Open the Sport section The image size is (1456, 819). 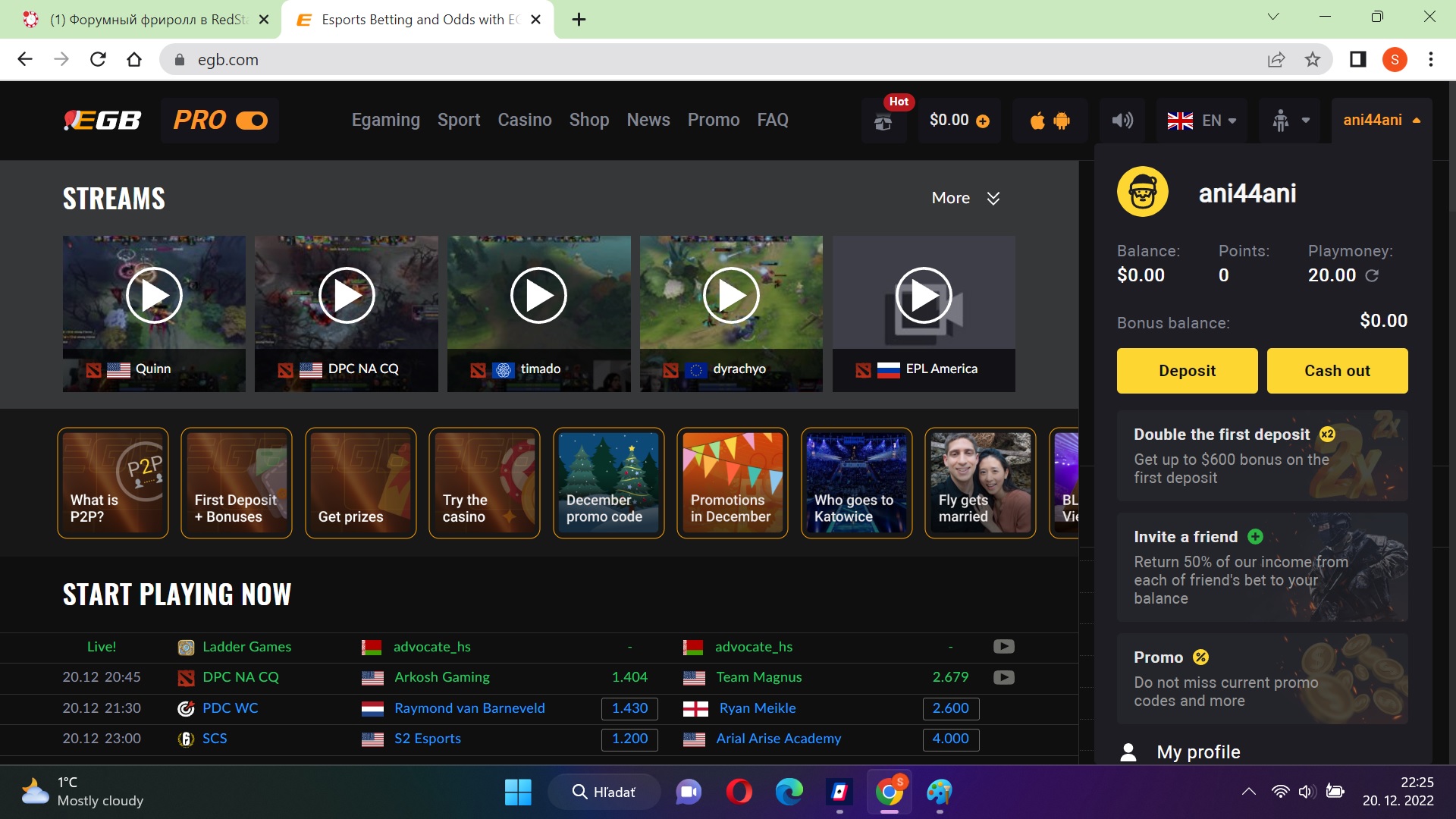click(x=459, y=120)
